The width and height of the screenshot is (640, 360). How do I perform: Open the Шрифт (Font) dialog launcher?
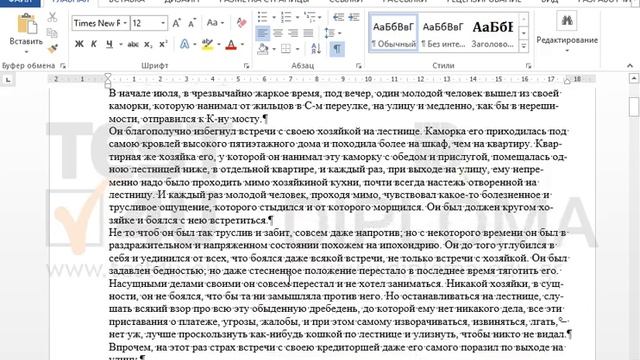(x=246, y=66)
